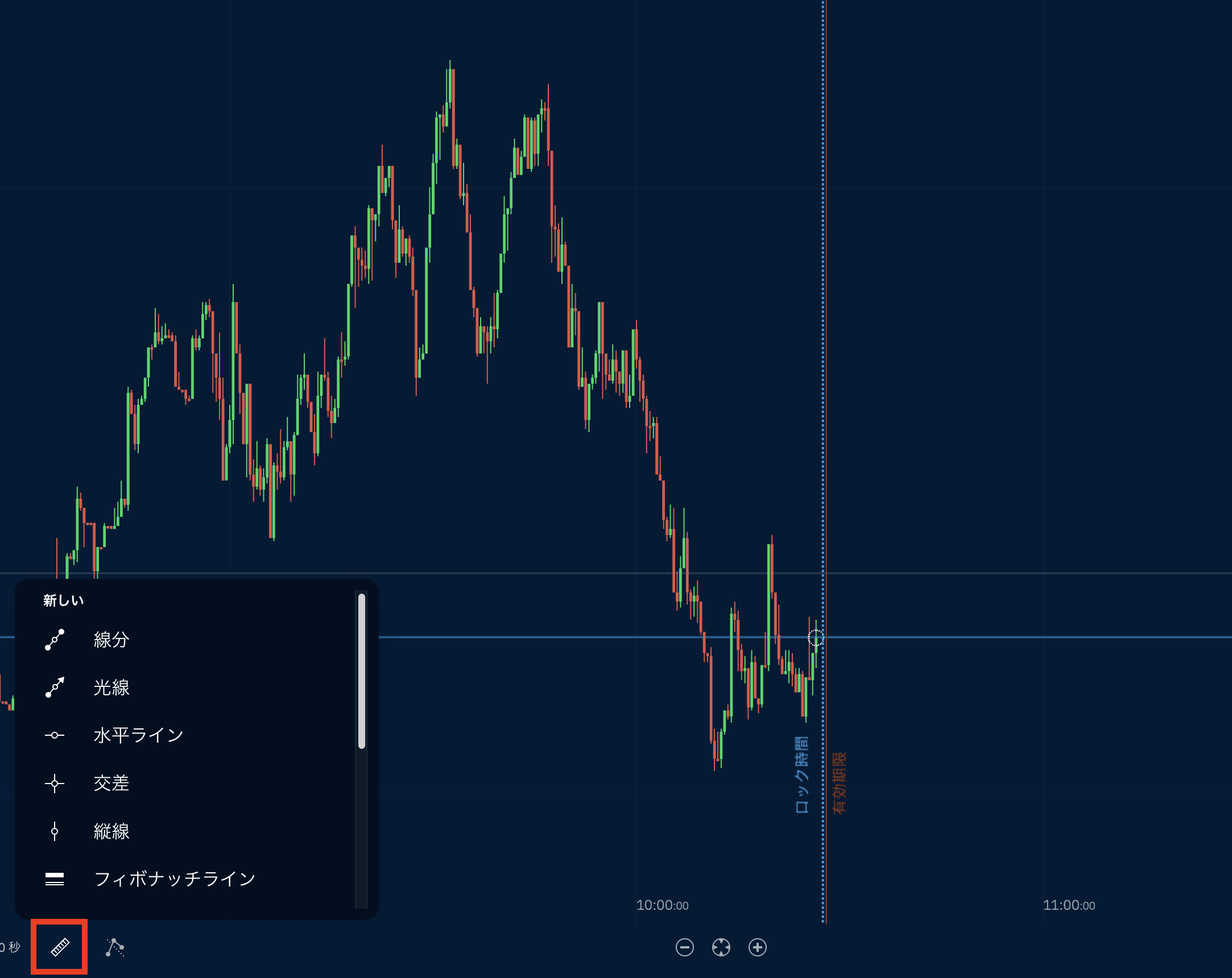The image size is (1232, 978).
Task: Click the 有効期限 expiry line label
Action: click(839, 784)
